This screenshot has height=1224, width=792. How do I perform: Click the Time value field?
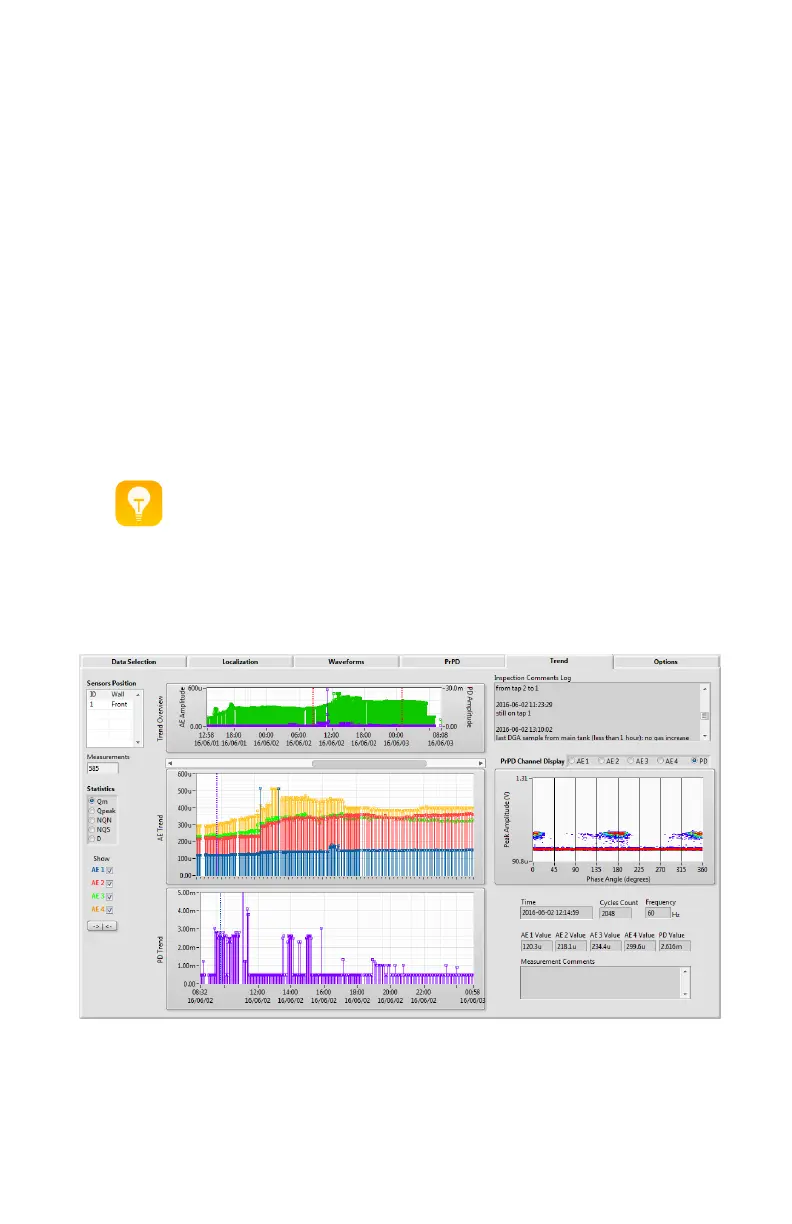click(x=556, y=912)
